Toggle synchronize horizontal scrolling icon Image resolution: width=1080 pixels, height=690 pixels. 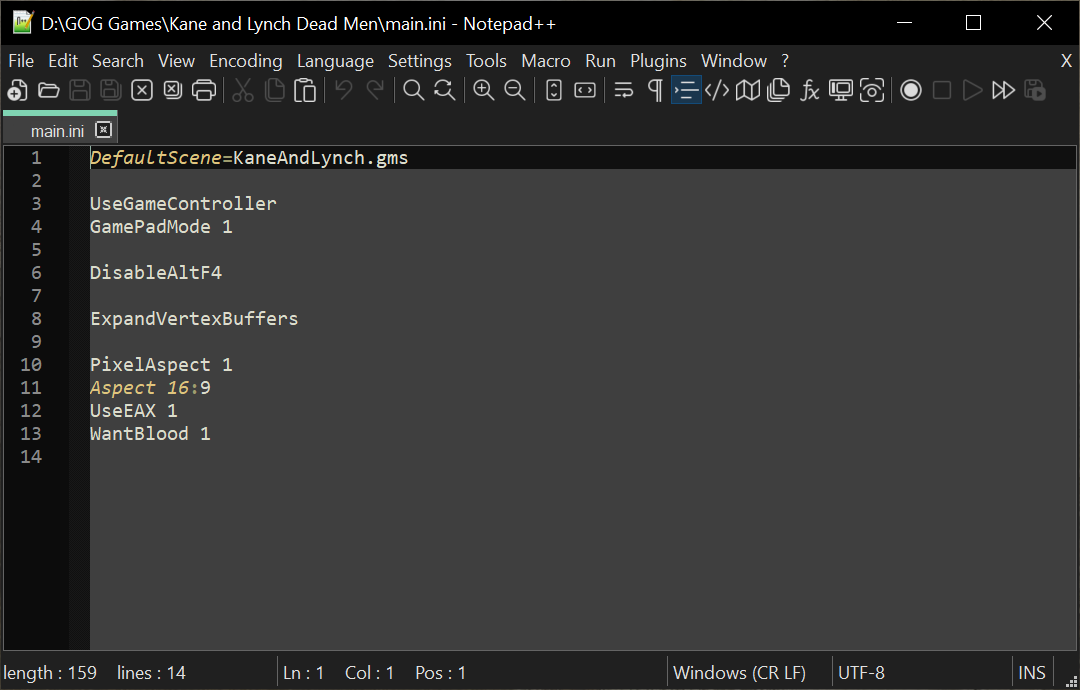[585, 90]
